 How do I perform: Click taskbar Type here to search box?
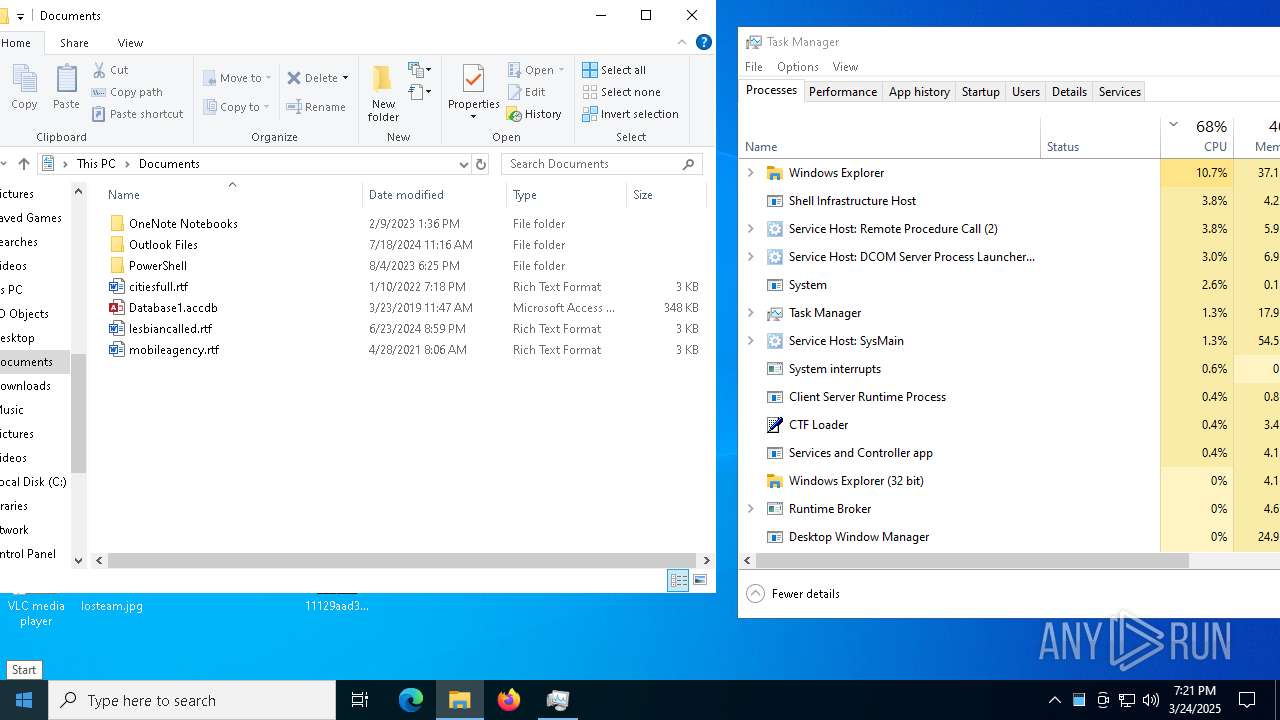coord(192,700)
